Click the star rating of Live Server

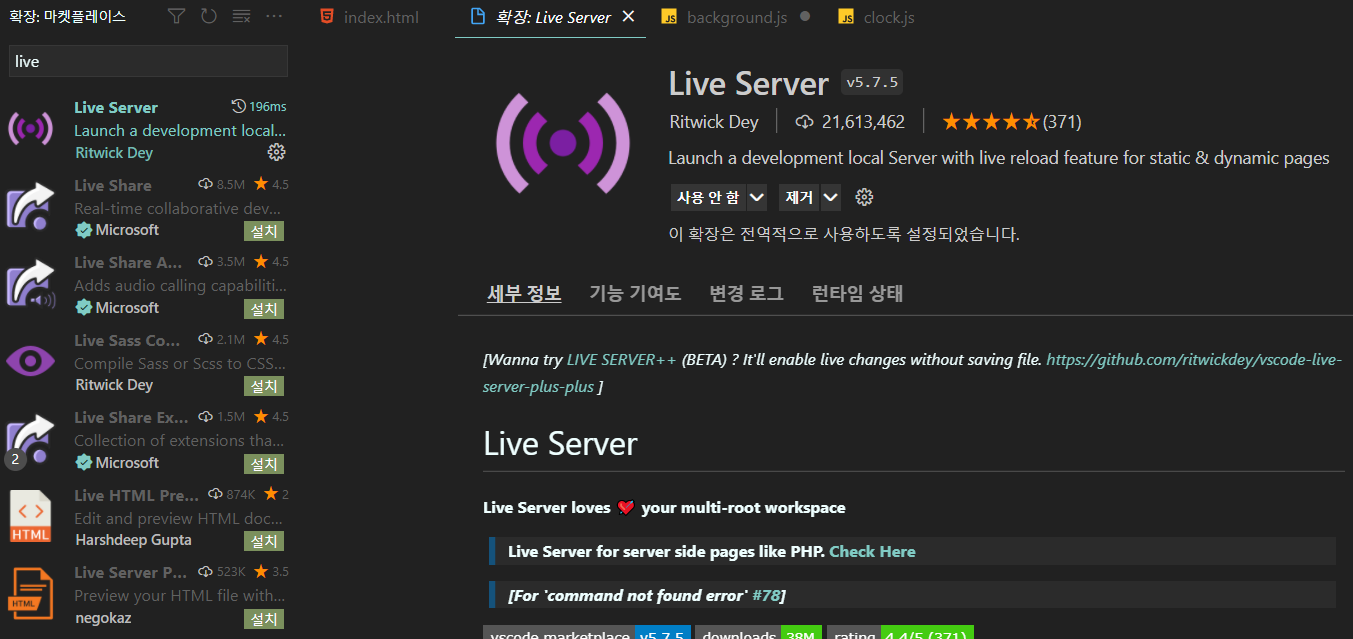tap(990, 122)
